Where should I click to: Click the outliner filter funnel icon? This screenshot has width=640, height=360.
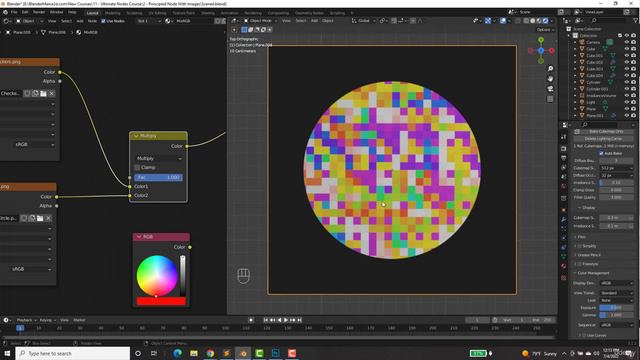point(636,20)
